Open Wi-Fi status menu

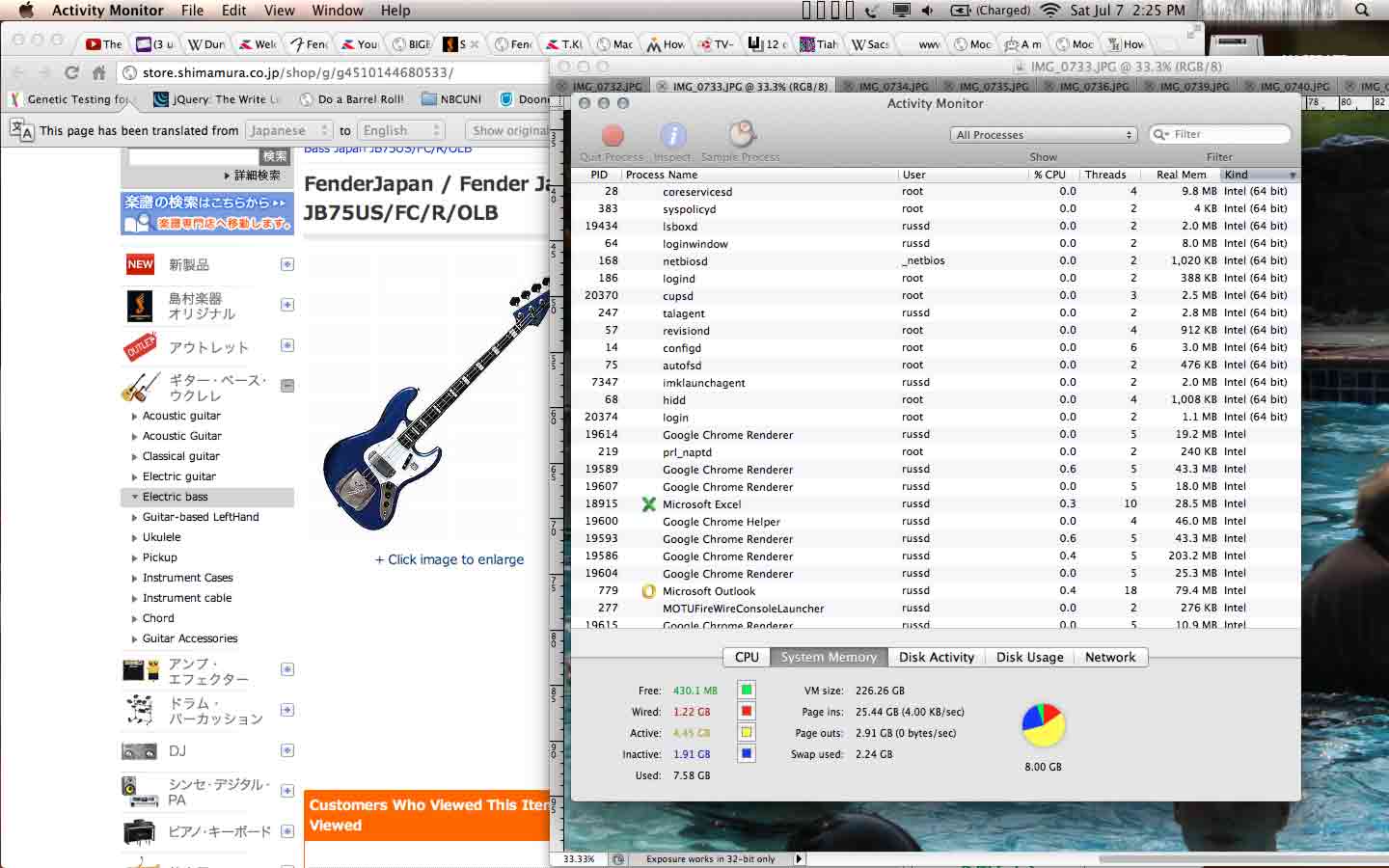[x=1049, y=11]
